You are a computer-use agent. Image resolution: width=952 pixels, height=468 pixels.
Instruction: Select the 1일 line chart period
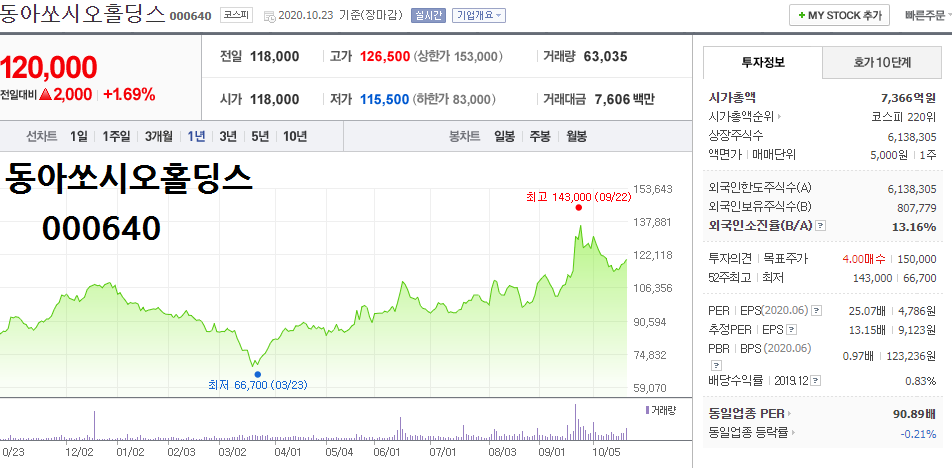[x=78, y=136]
